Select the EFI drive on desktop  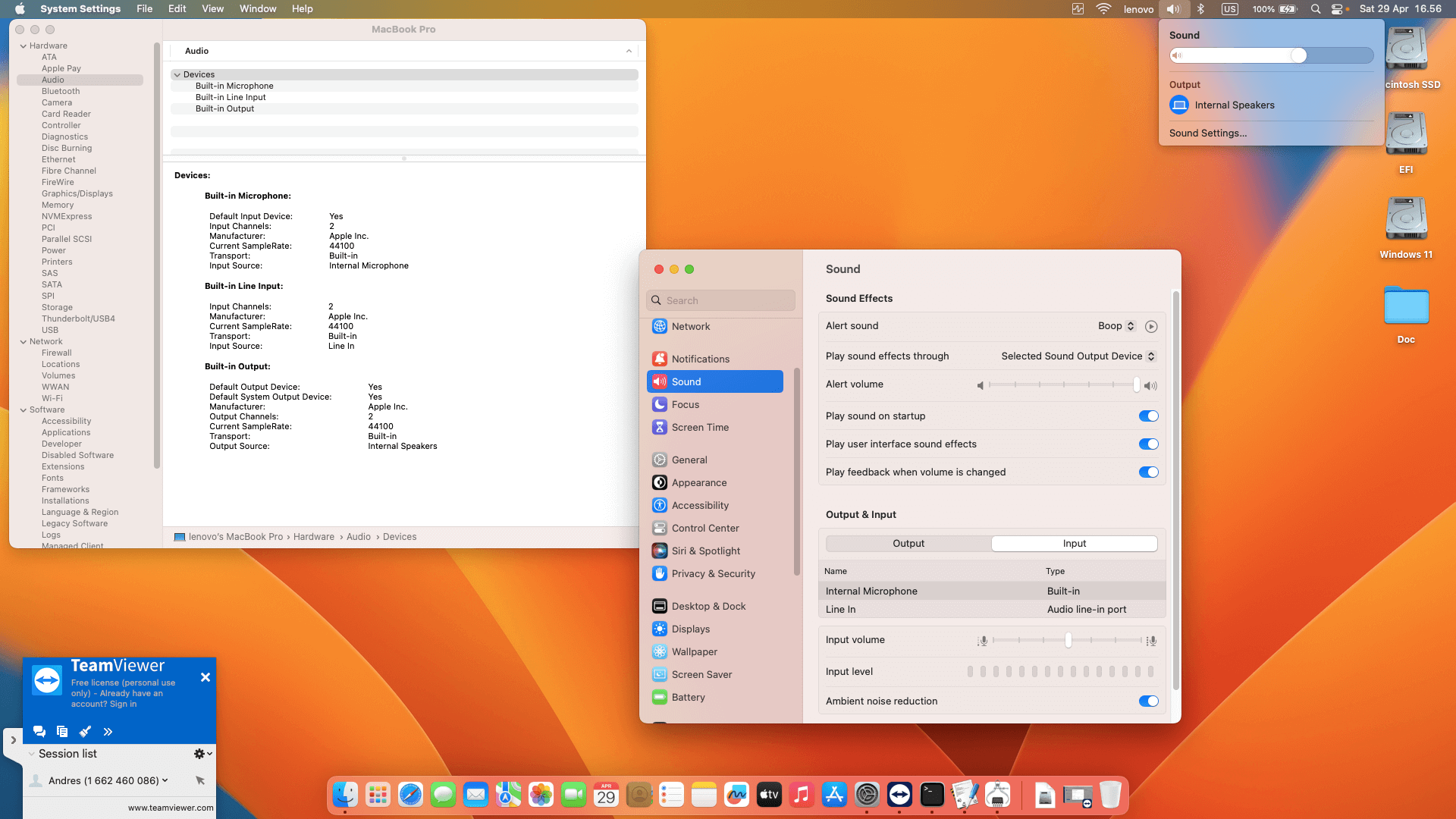1406,143
